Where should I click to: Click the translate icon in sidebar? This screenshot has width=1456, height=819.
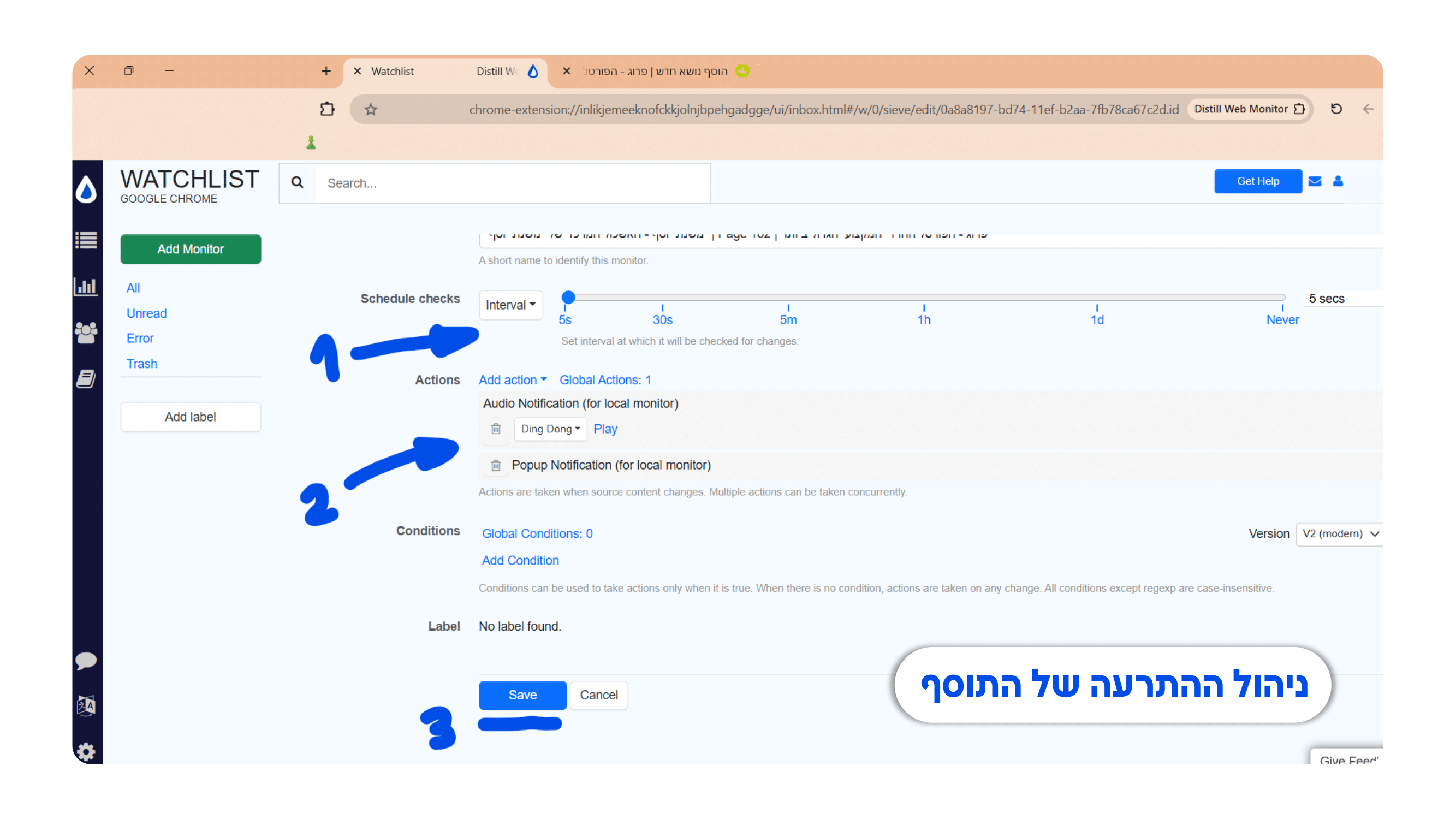(x=87, y=704)
